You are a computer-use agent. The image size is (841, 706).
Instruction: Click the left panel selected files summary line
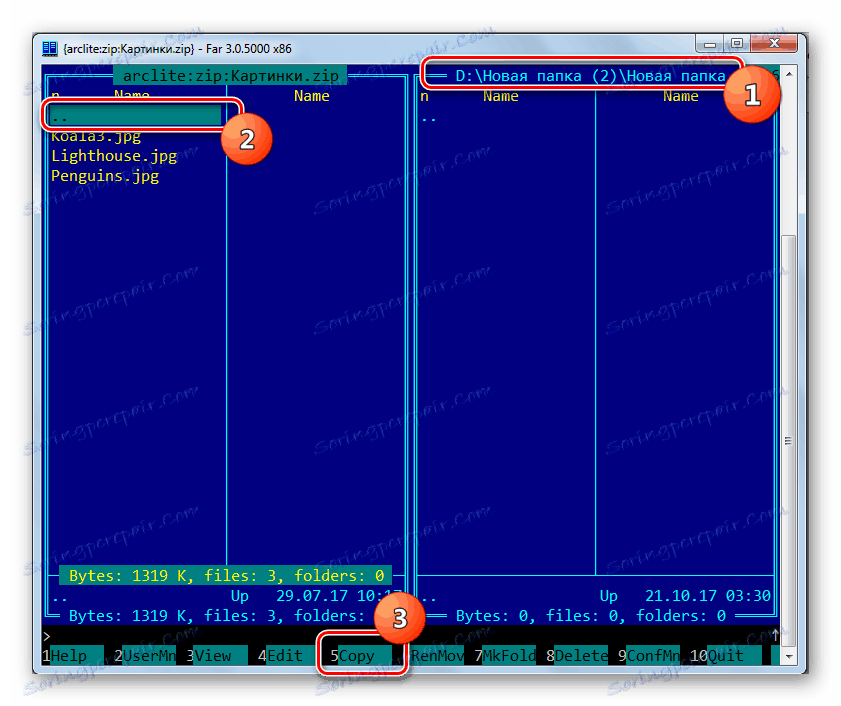pos(226,576)
